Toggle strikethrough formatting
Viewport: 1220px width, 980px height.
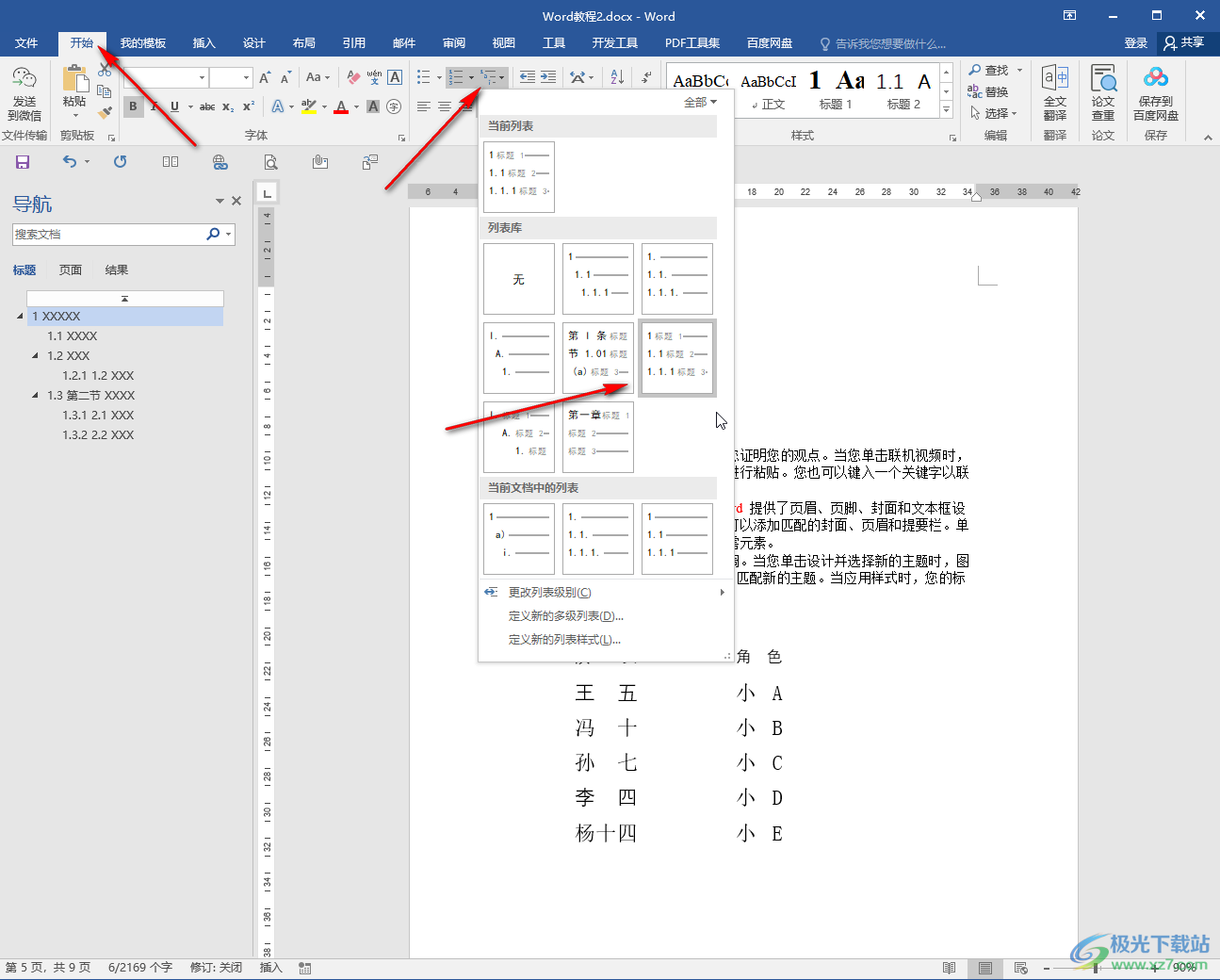[x=207, y=106]
